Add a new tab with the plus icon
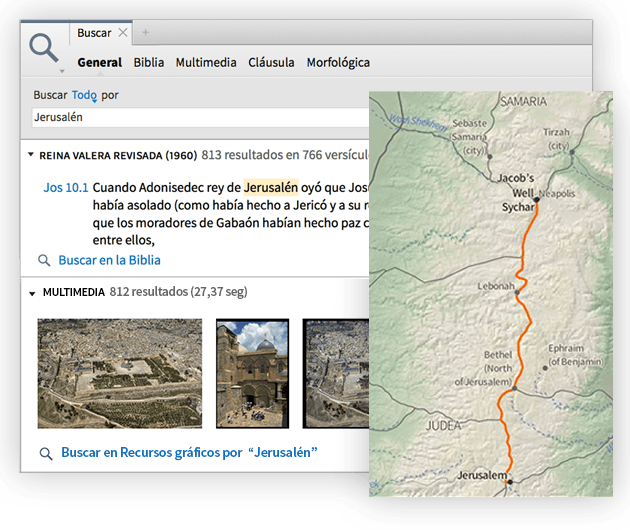Image resolution: width=630 pixels, height=530 pixels. click(x=145, y=32)
